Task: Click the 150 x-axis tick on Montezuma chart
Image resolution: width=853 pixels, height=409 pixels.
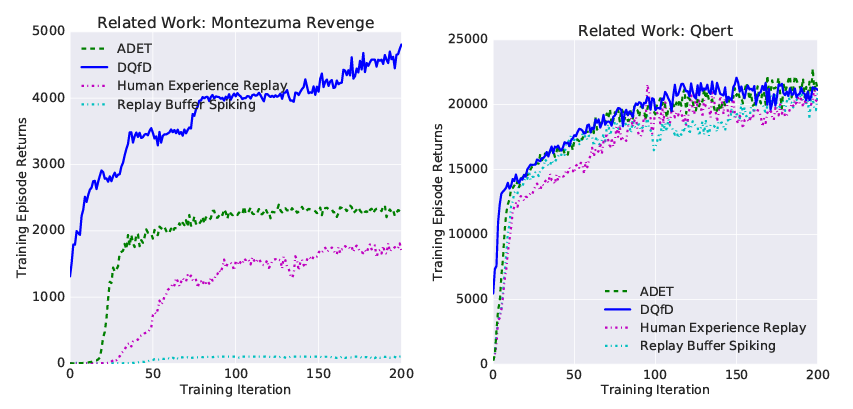Action: click(x=318, y=374)
